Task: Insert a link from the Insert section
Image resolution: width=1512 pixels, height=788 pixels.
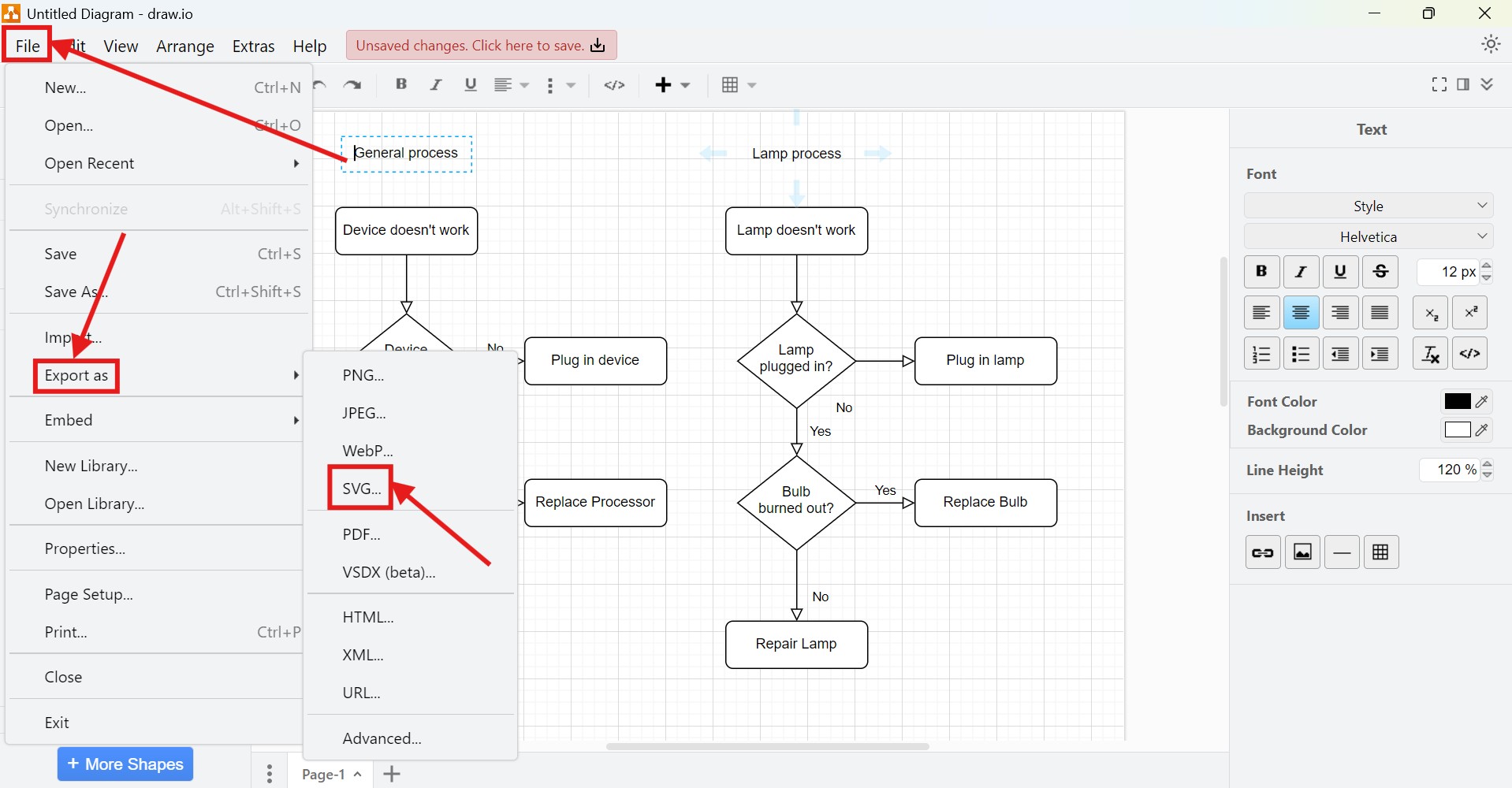Action: pos(1262,552)
